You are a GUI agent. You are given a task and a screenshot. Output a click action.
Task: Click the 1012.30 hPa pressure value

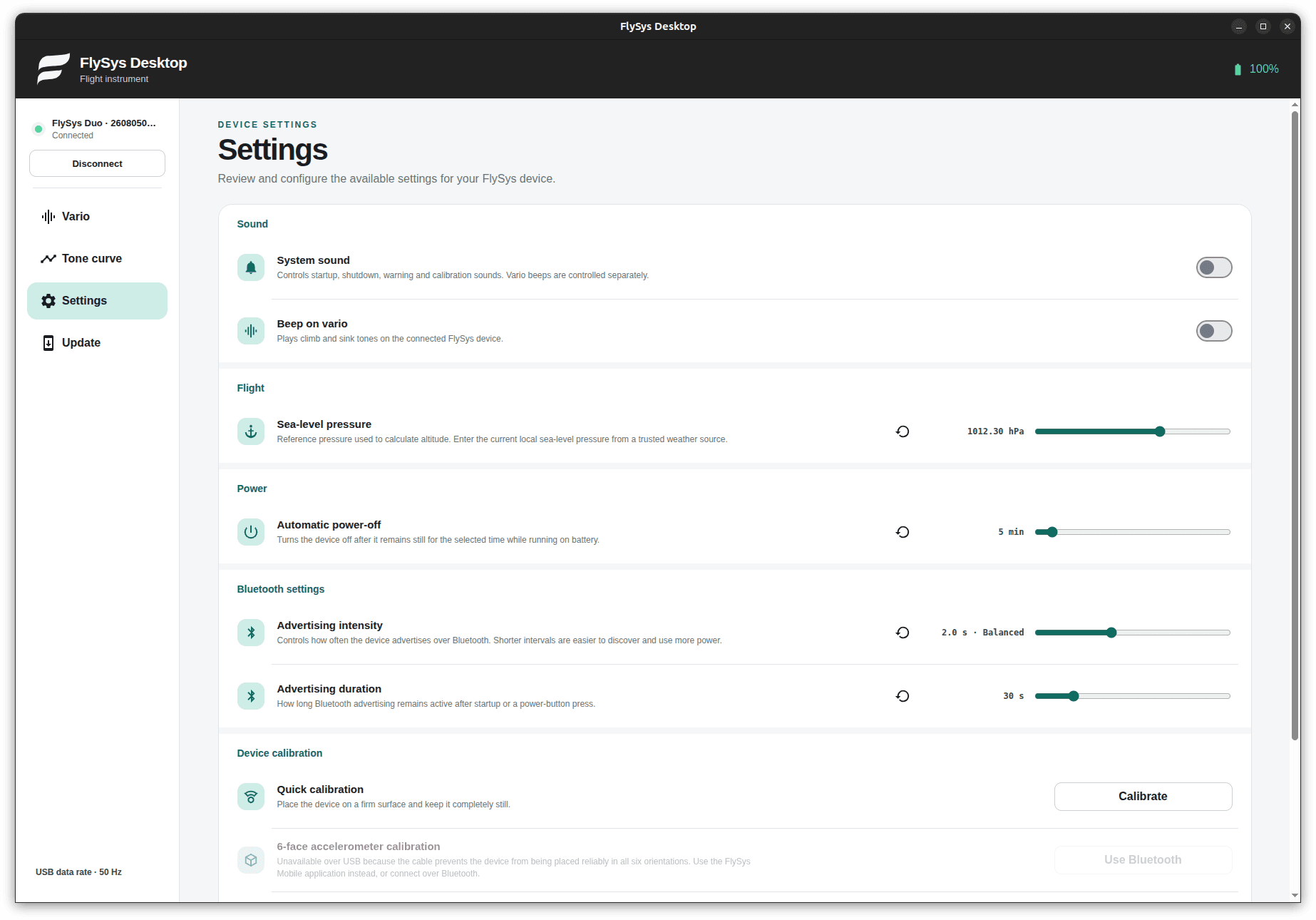coord(995,431)
